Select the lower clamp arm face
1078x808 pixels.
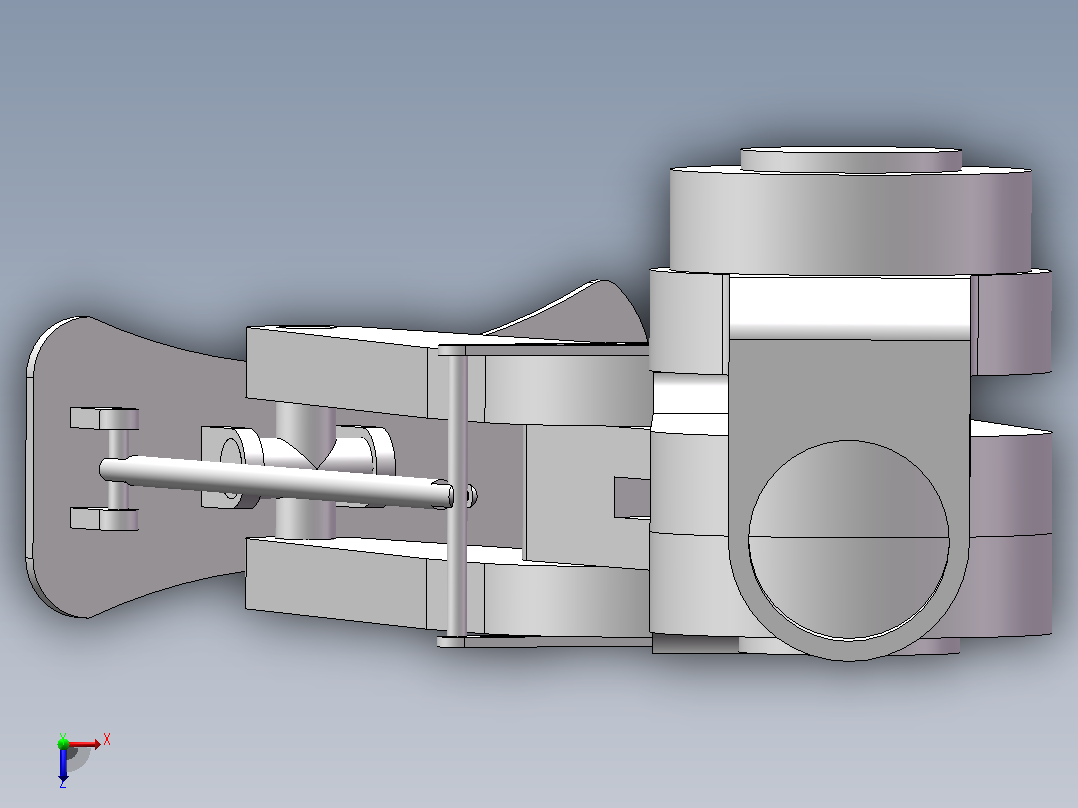pos(337,585)
